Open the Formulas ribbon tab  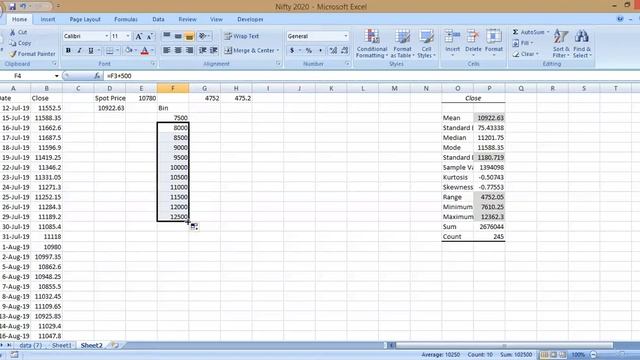pyautogui.click(x=126, y=19)
